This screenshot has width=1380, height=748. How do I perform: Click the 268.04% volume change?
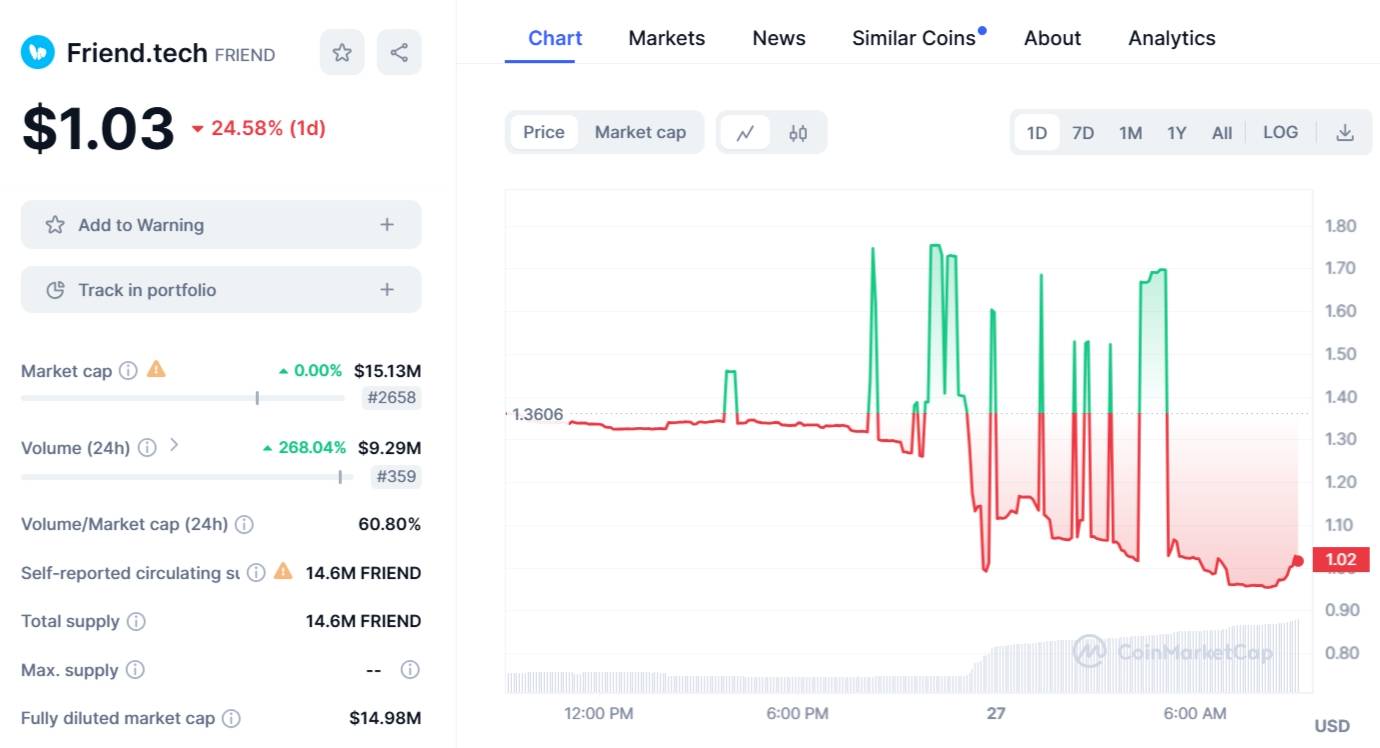tap(305, 448)
